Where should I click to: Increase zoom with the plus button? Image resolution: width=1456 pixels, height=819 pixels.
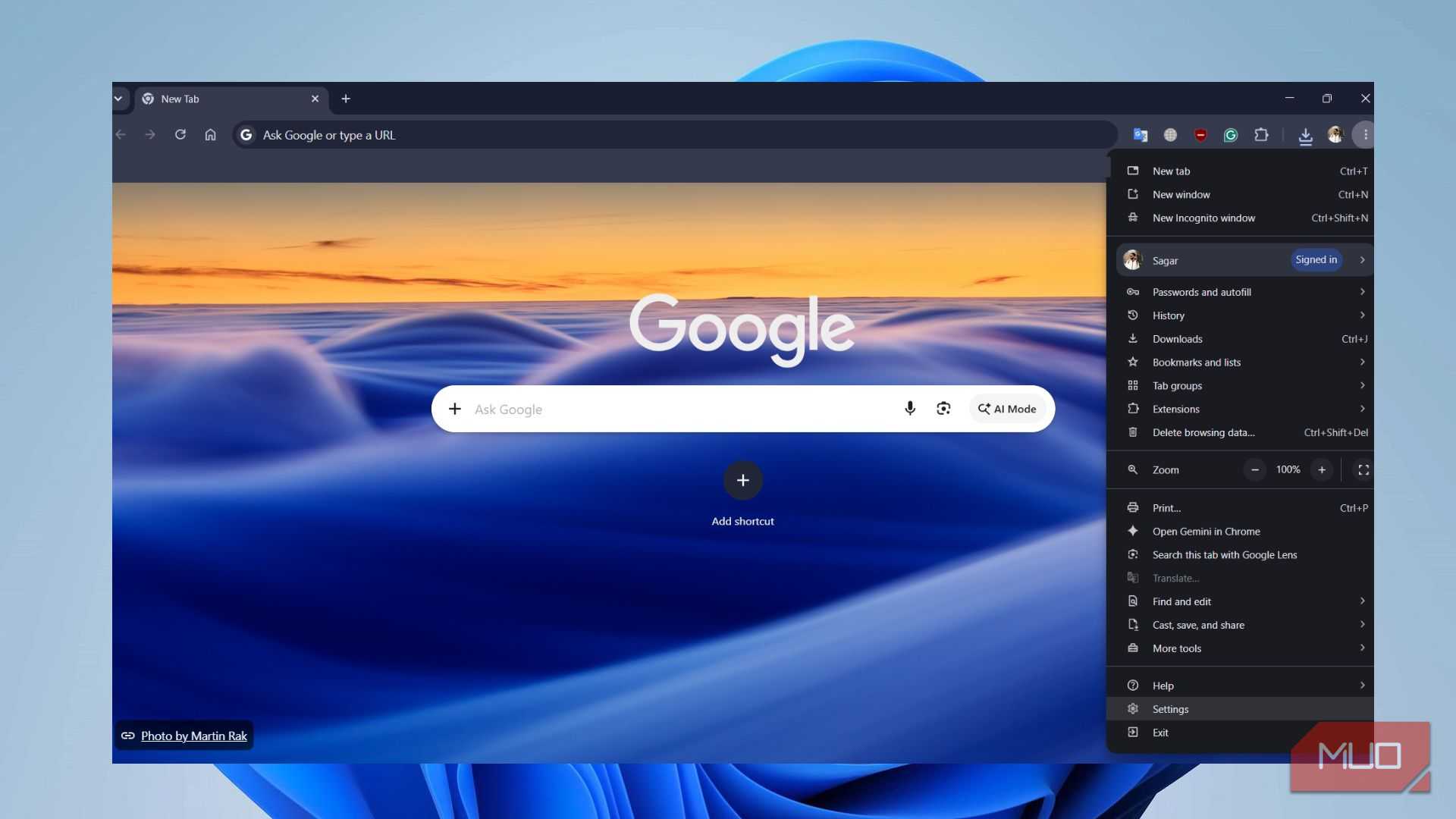tap(1322, 470)
